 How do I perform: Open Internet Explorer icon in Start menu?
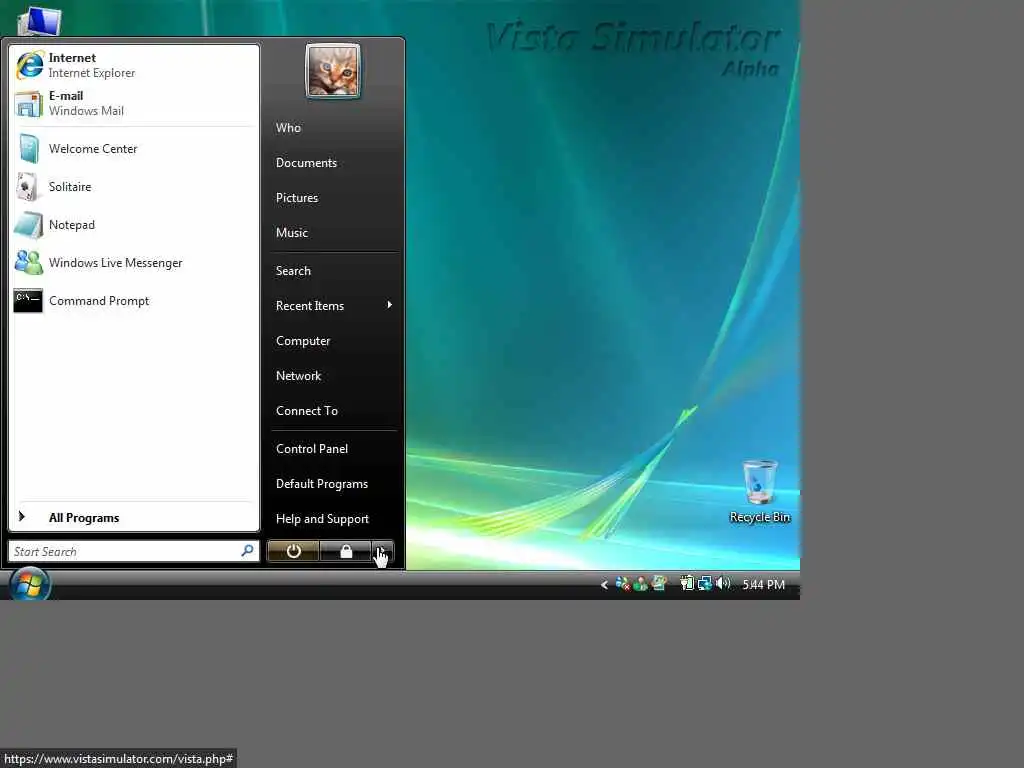[x=29, y=65]
